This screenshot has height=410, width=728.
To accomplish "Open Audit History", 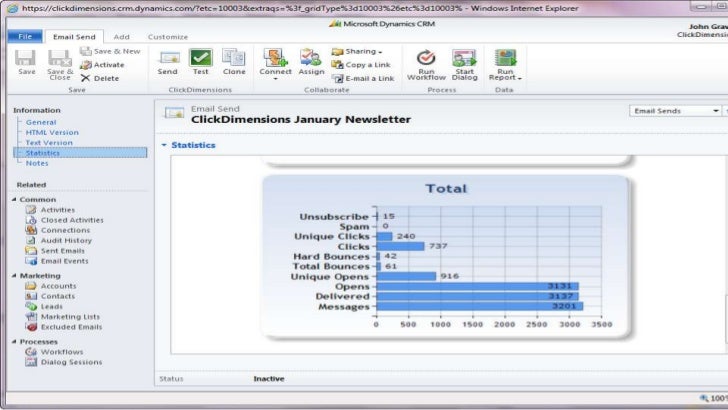I will pos(66,240).
